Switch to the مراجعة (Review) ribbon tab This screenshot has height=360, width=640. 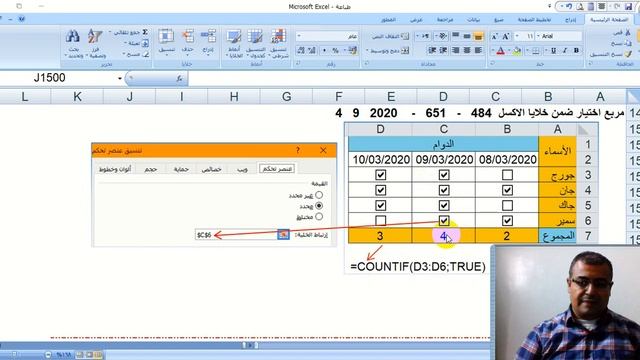[445, 20]
